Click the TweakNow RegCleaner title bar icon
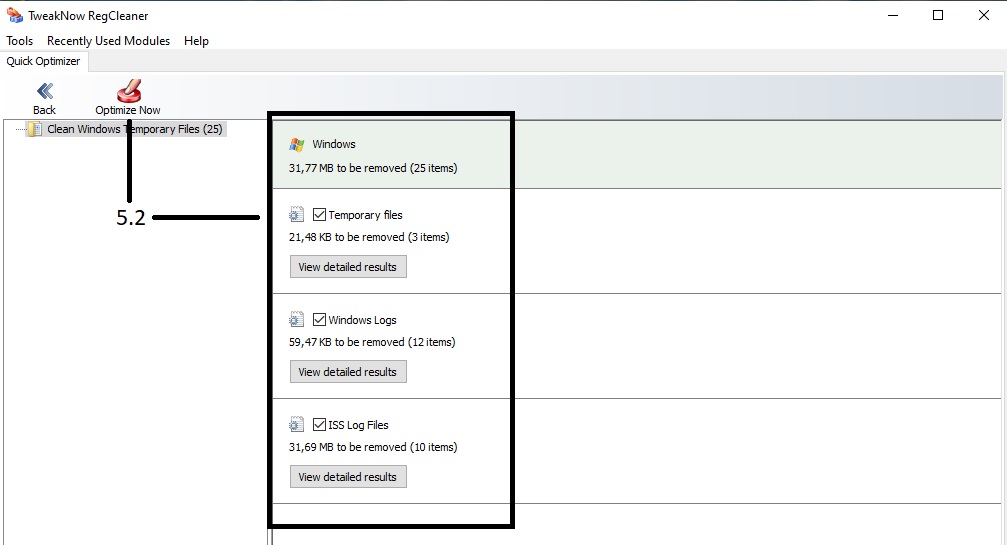The height and width of the screenshot is (545, 1007). [x=14, y=15]
